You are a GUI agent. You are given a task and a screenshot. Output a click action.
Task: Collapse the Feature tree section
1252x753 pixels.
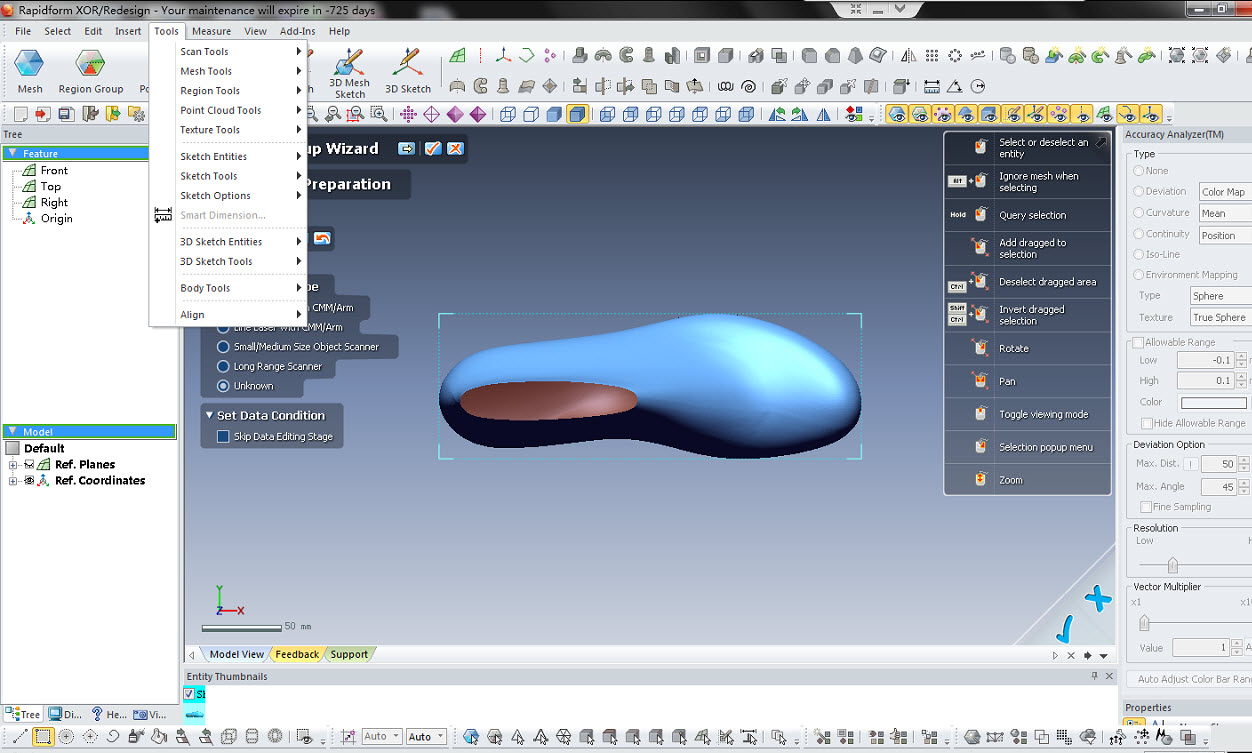click(12, 154)
